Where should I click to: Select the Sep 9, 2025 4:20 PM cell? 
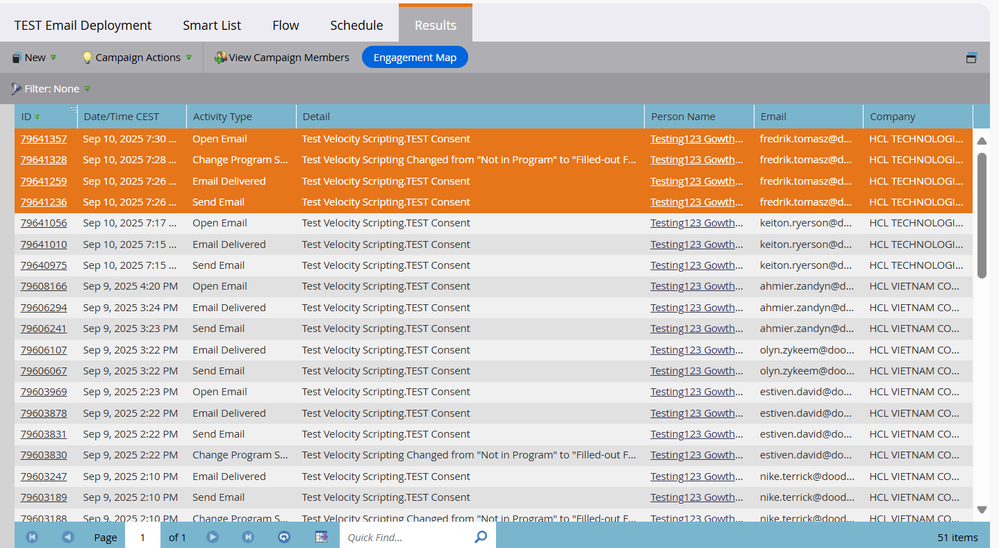point(130,286)
